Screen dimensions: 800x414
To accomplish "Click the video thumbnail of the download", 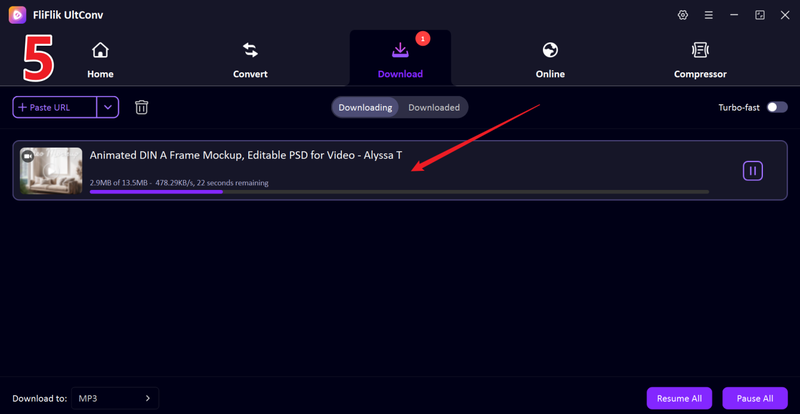I will click(x=51, y=171).
